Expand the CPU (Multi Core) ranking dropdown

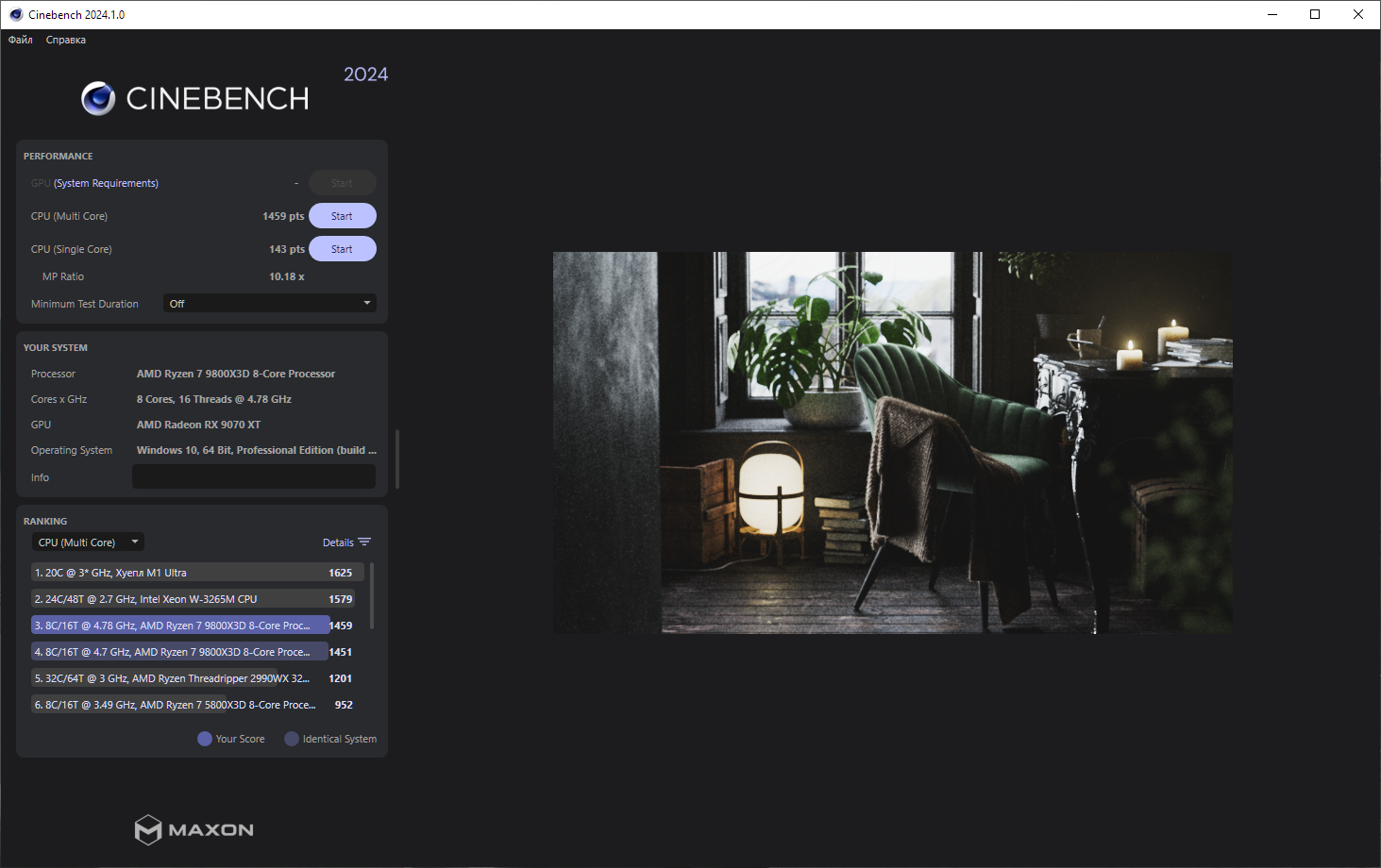point(89,542)
